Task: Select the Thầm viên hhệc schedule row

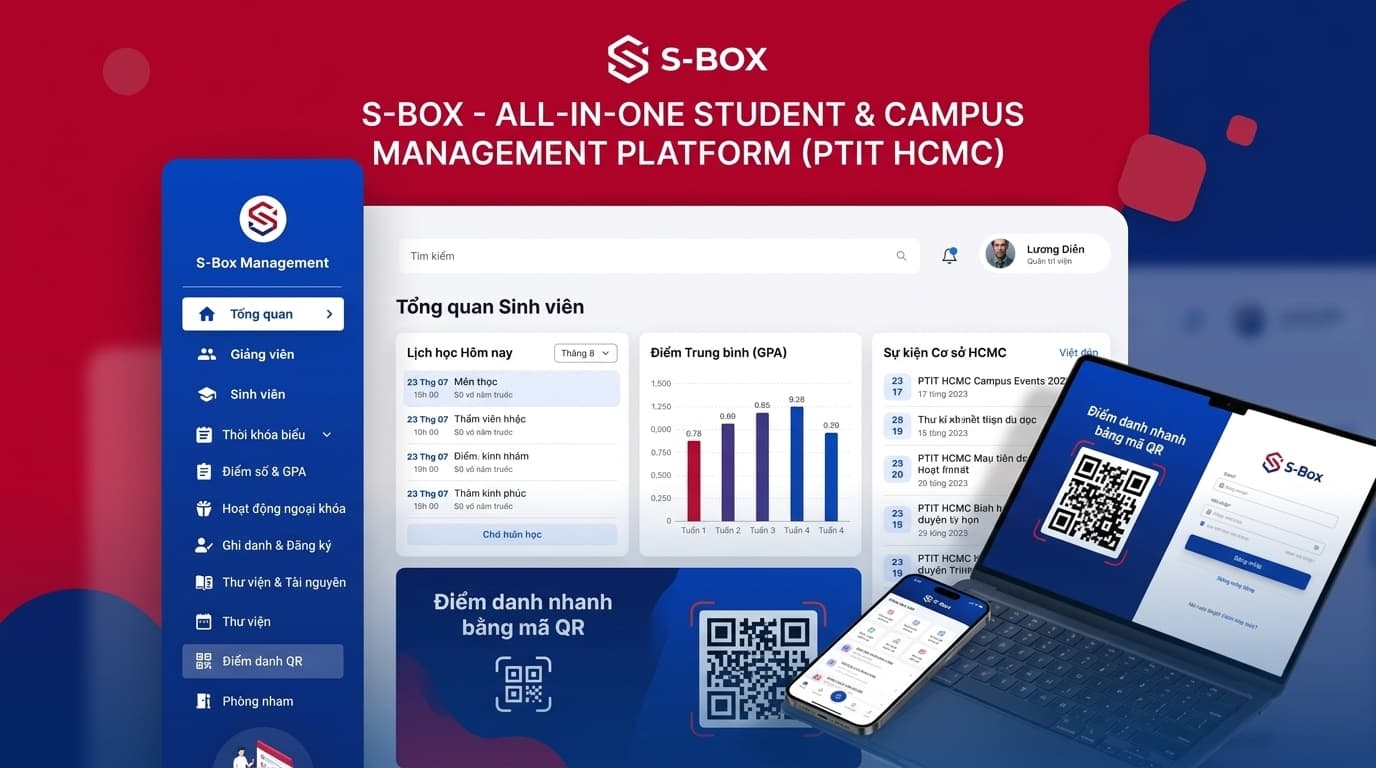Action: coord(512,425)
